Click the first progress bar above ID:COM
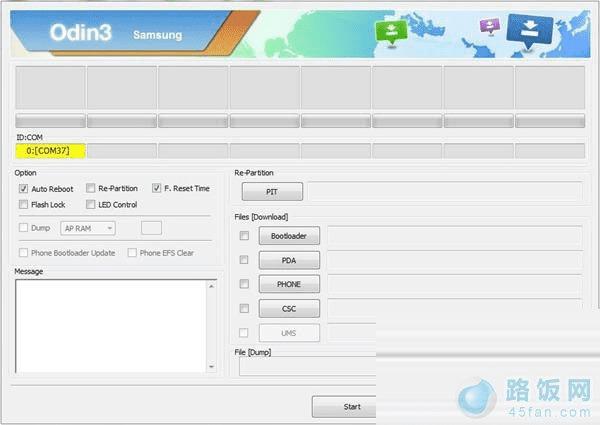 [51, 120]
